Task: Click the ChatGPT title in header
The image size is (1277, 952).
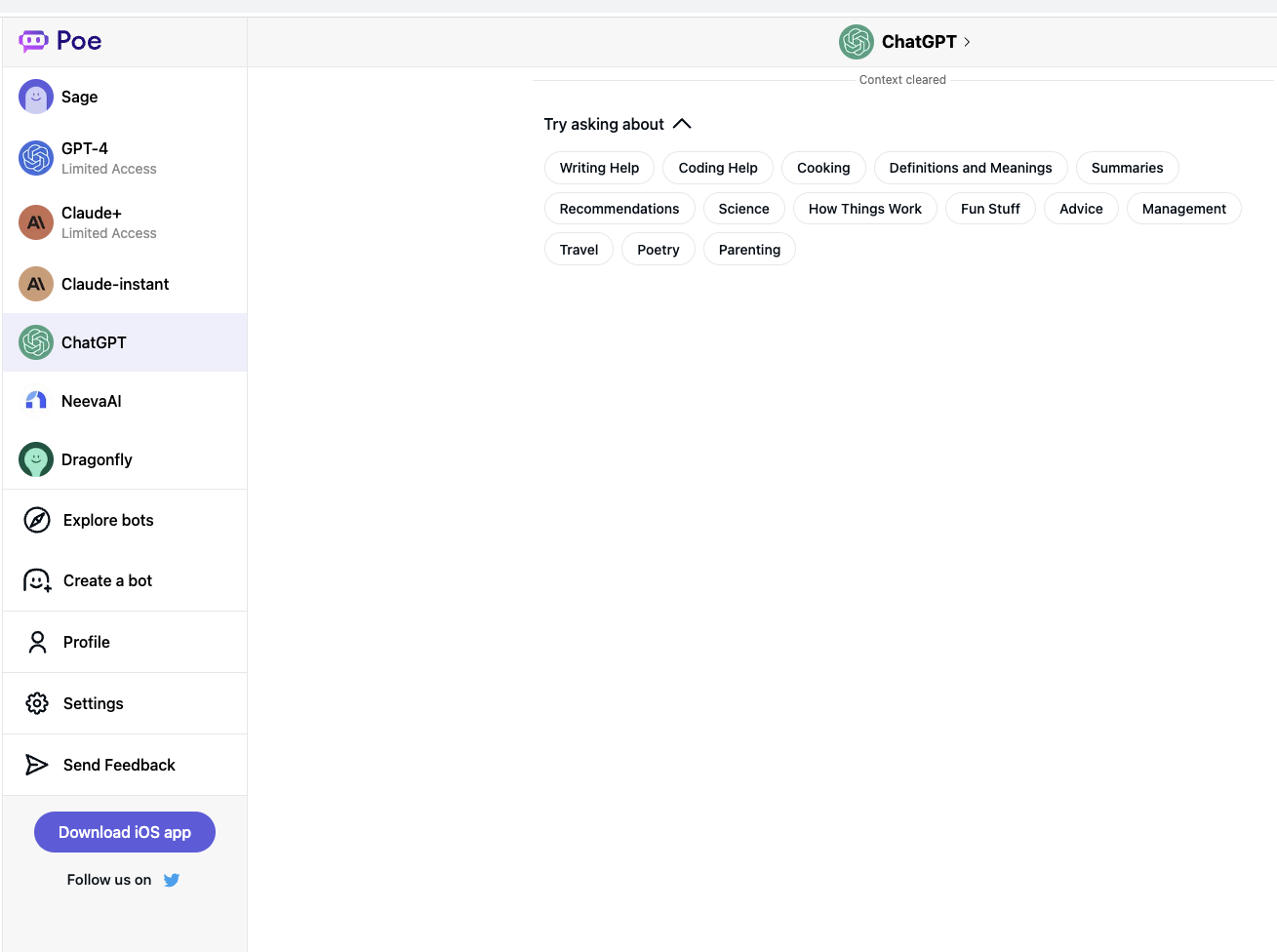Action: pyautogui.click(x=919, y=42)
